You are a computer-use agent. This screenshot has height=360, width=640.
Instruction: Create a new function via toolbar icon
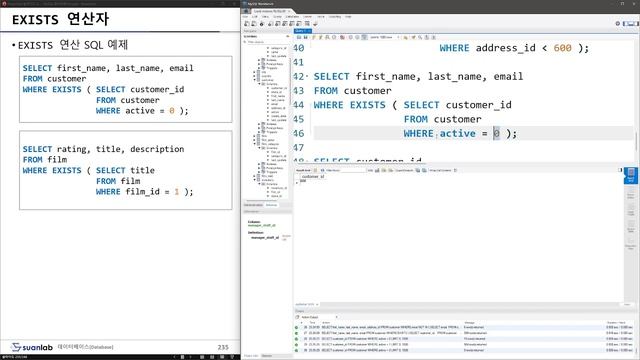(x=300, y=24)
